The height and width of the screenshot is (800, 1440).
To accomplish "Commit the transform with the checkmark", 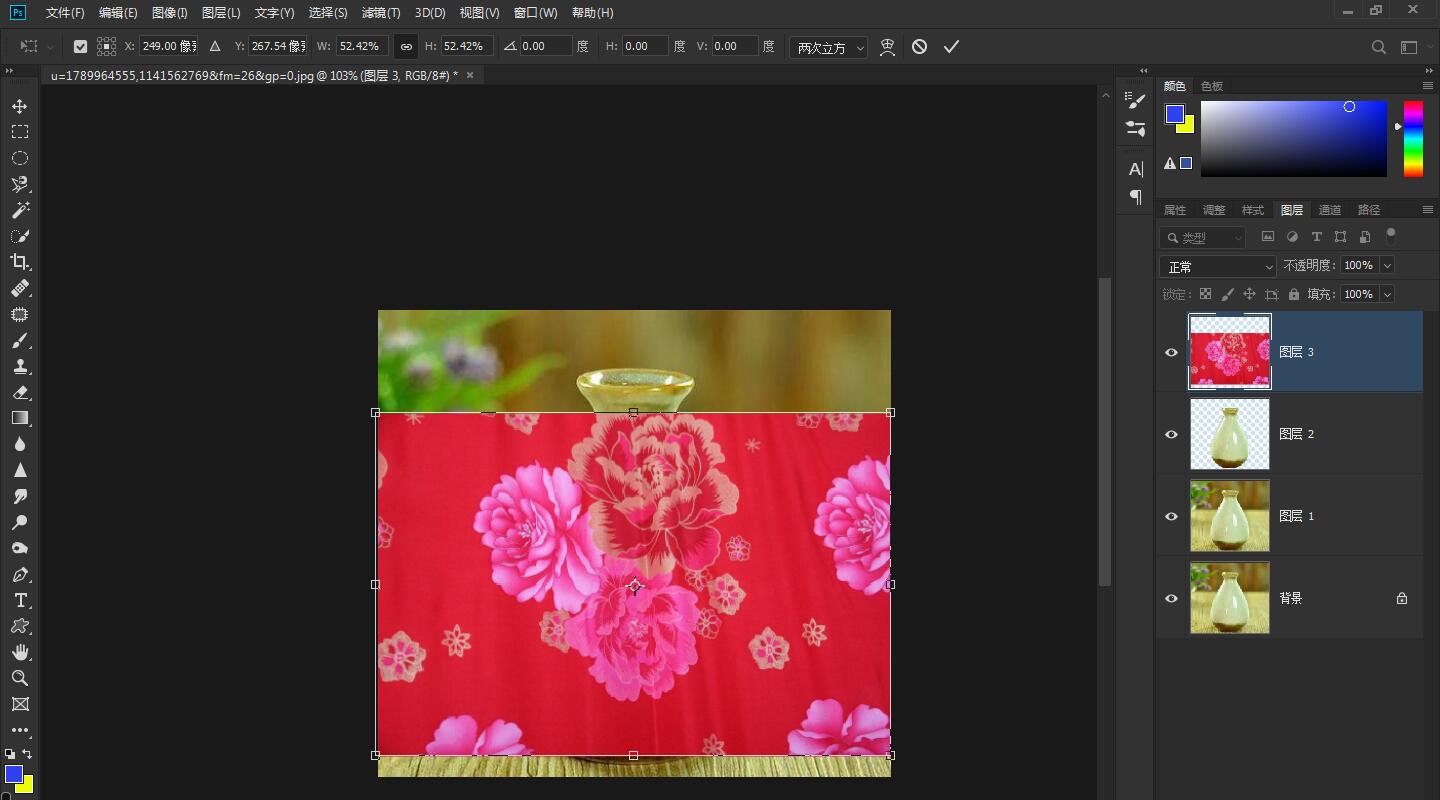I will coord(951,47).
